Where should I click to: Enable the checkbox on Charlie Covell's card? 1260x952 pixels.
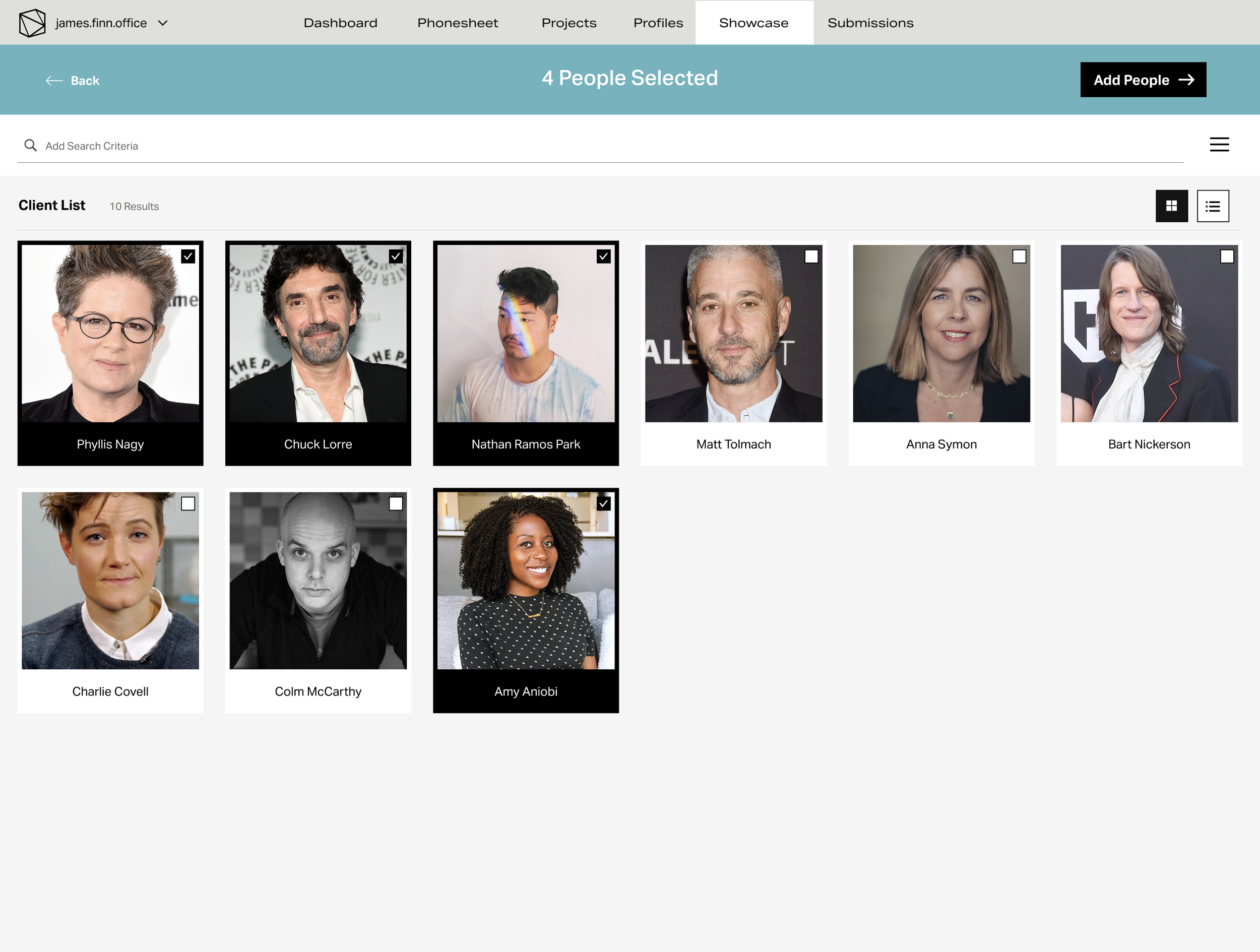188,503
